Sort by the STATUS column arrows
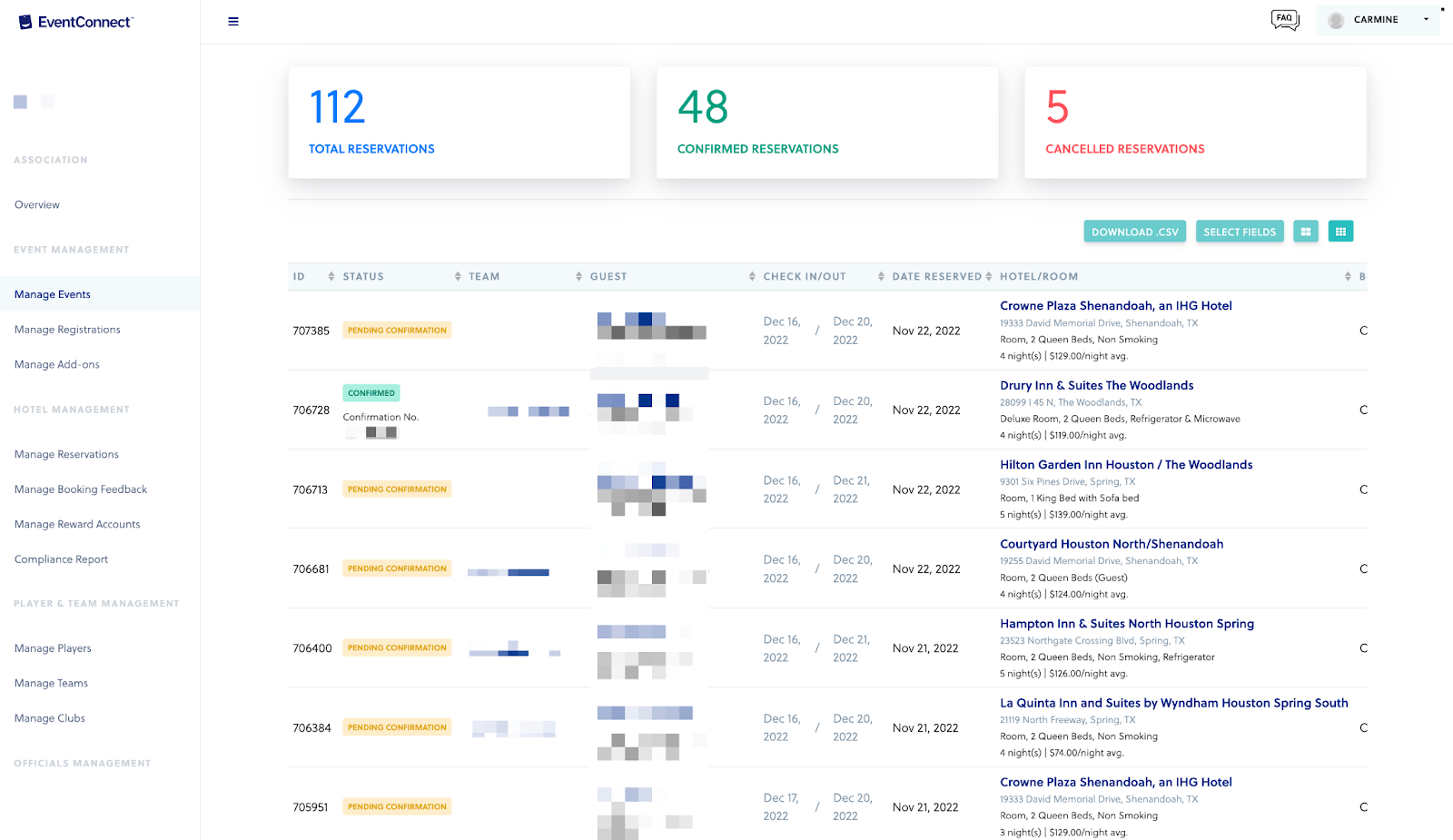This screenshot has width=1453, height=840. point(458,276)
